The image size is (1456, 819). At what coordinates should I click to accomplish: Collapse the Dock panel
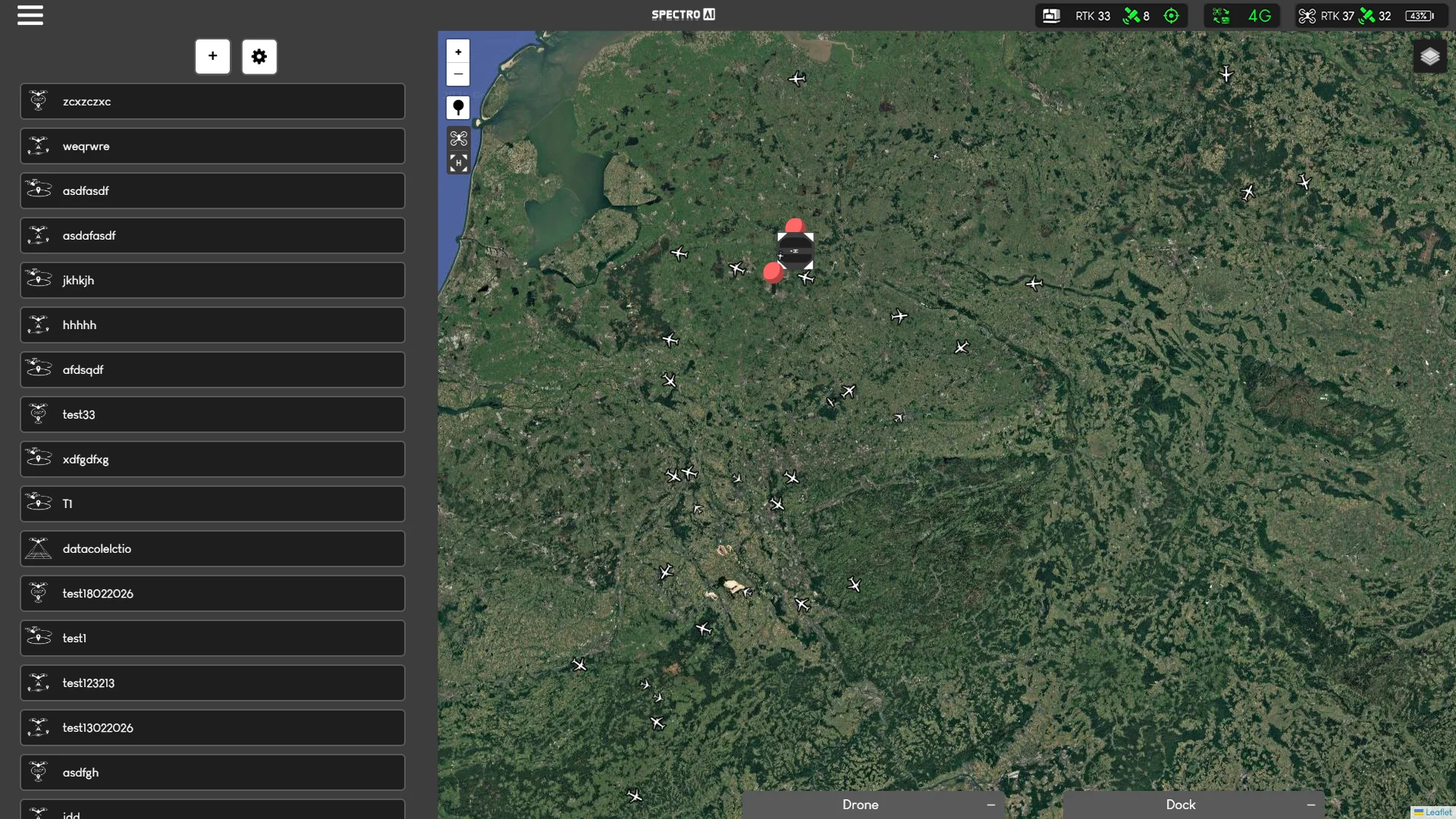coord(1310,805)
